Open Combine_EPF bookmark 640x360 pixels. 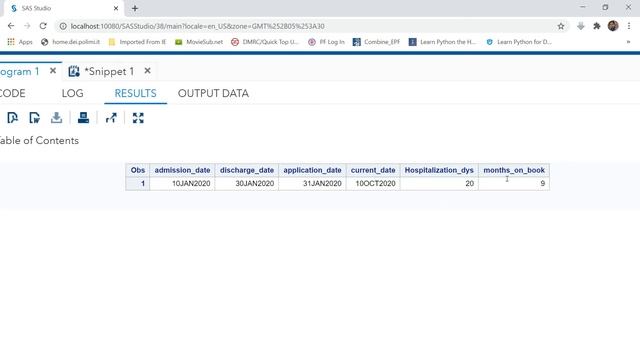376,42
